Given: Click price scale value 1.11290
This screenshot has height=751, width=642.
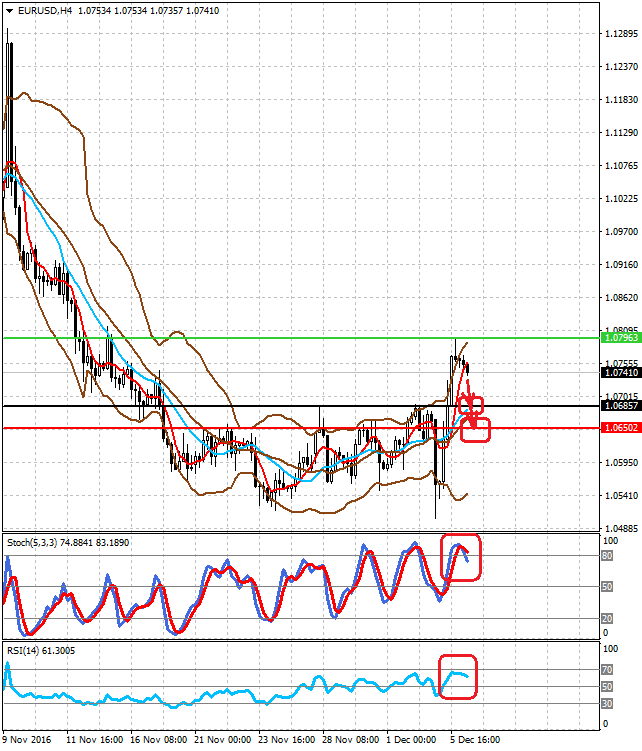Looking at the screenshot, I should (621, 133).
